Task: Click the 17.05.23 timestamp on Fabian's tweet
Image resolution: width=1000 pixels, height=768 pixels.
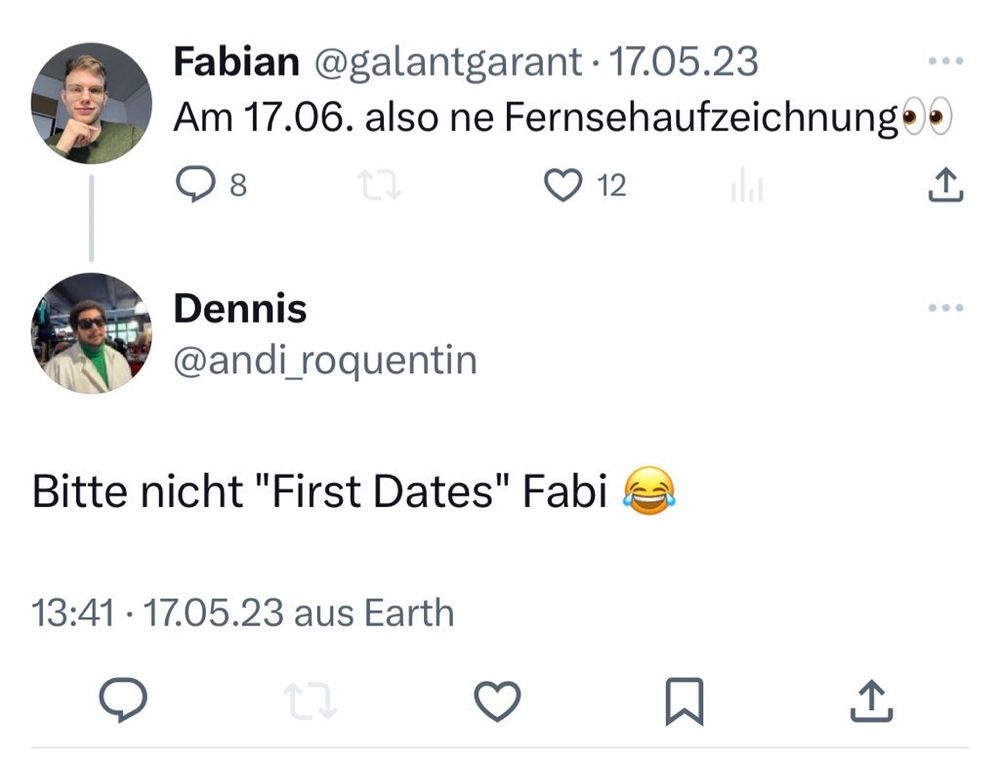Action: coord(686,60)
